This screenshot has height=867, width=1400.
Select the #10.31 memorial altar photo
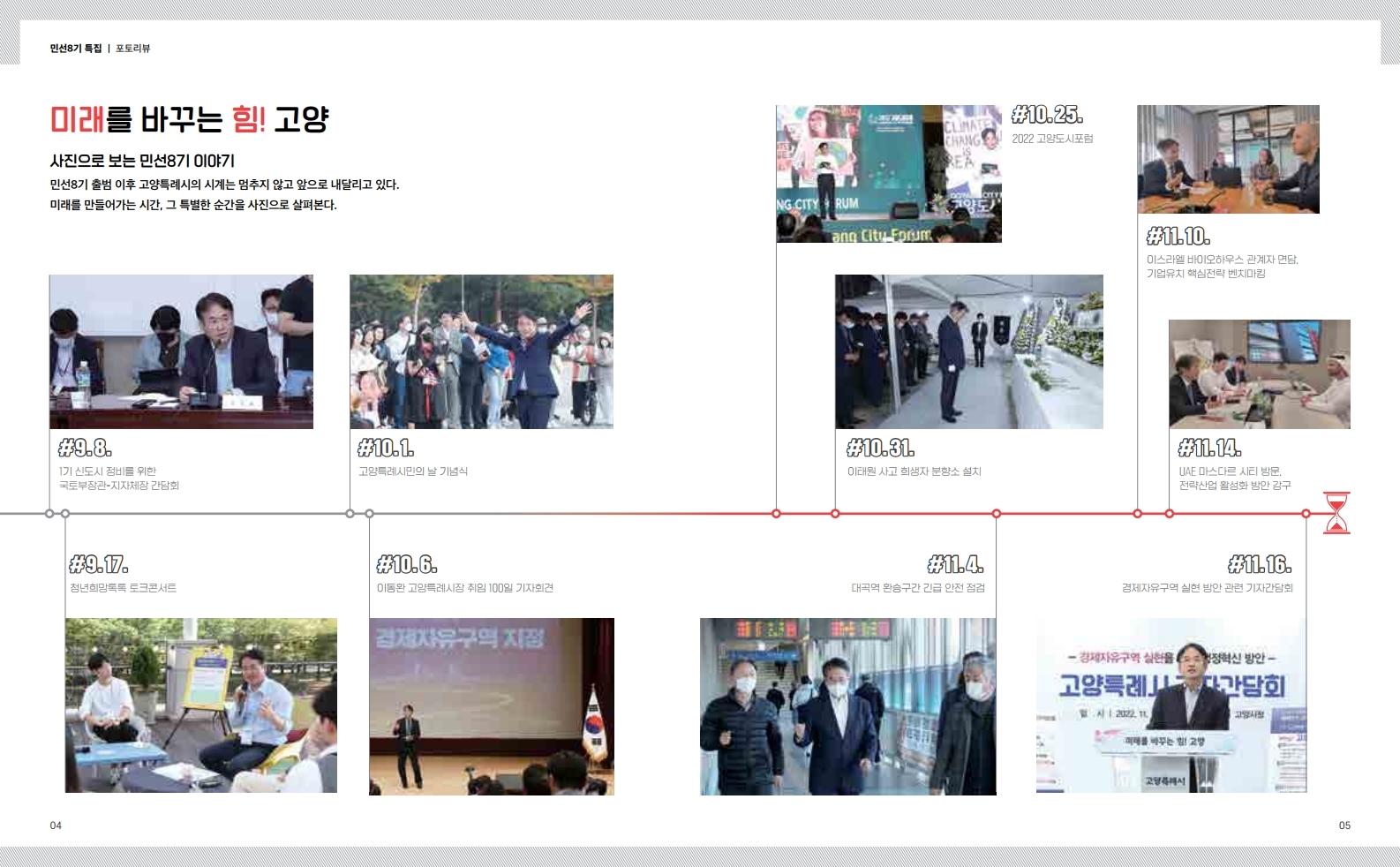968,351
